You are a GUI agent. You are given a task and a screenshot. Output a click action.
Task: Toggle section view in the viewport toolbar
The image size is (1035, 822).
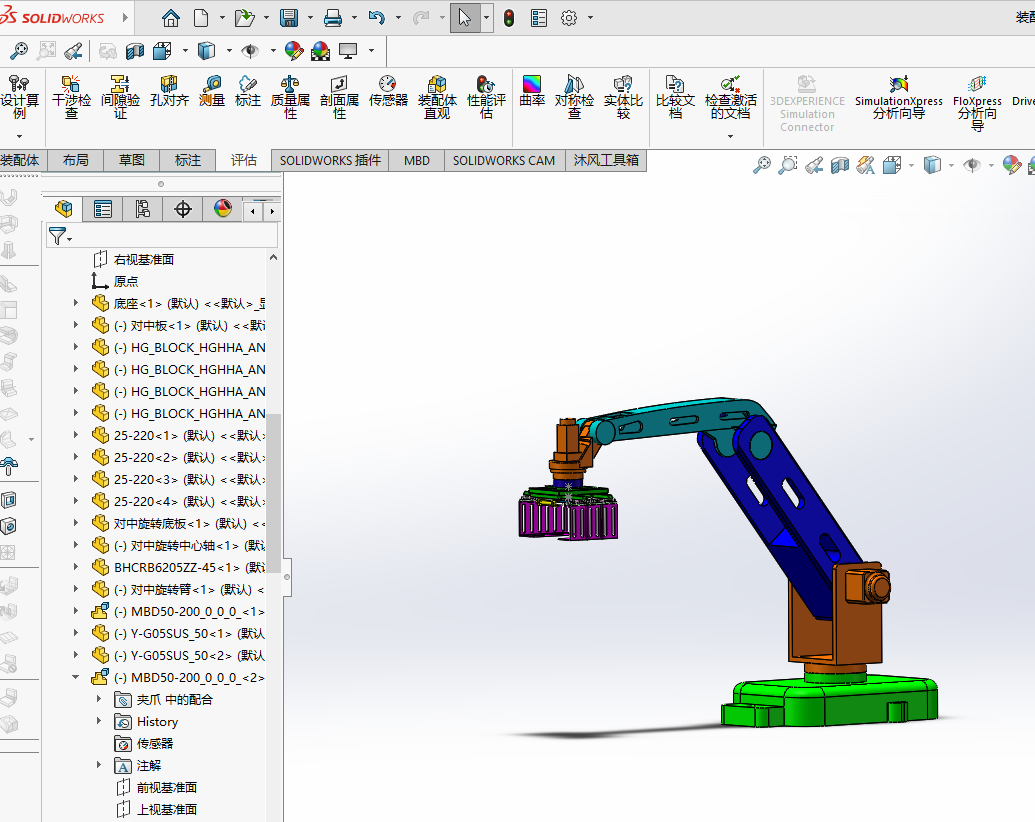click(840, 165)
